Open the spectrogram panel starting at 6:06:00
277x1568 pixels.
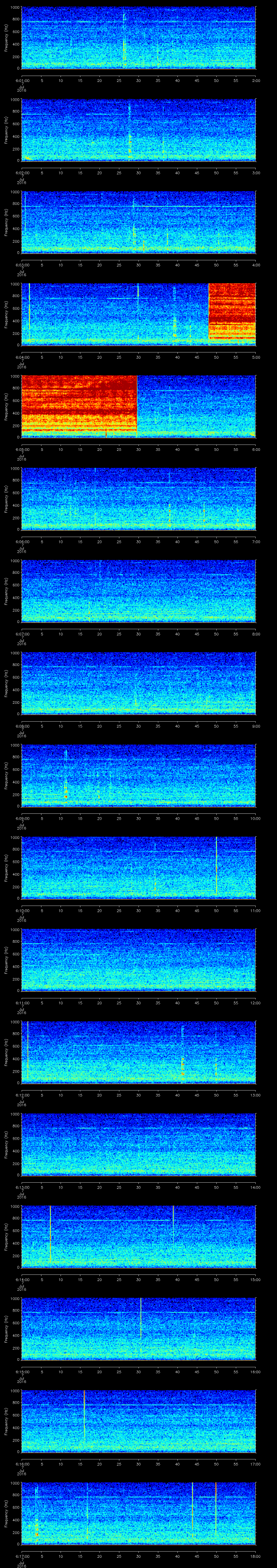138,499
